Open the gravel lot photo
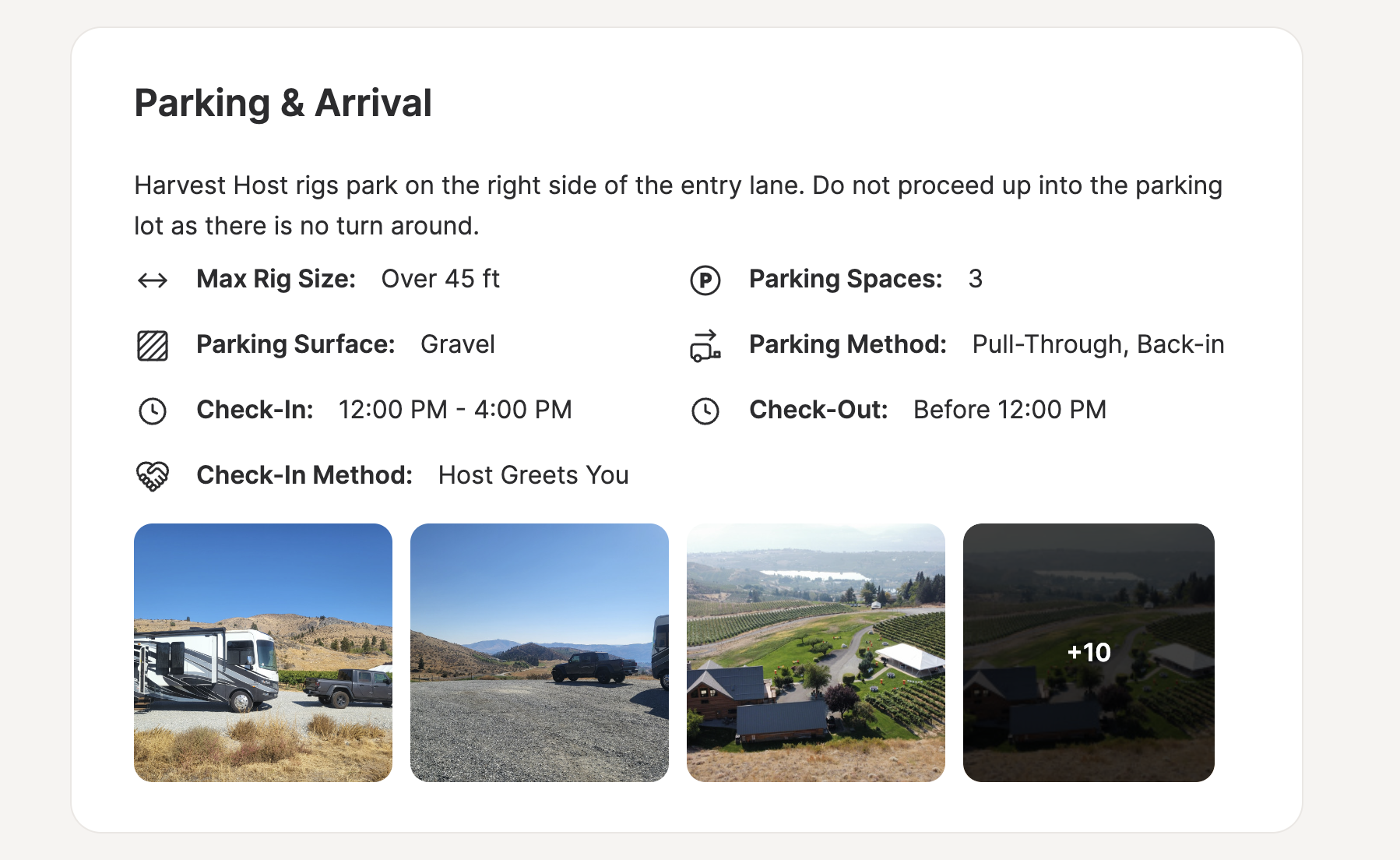This screenshot has height=860, width=1400. tap(540, 653)
